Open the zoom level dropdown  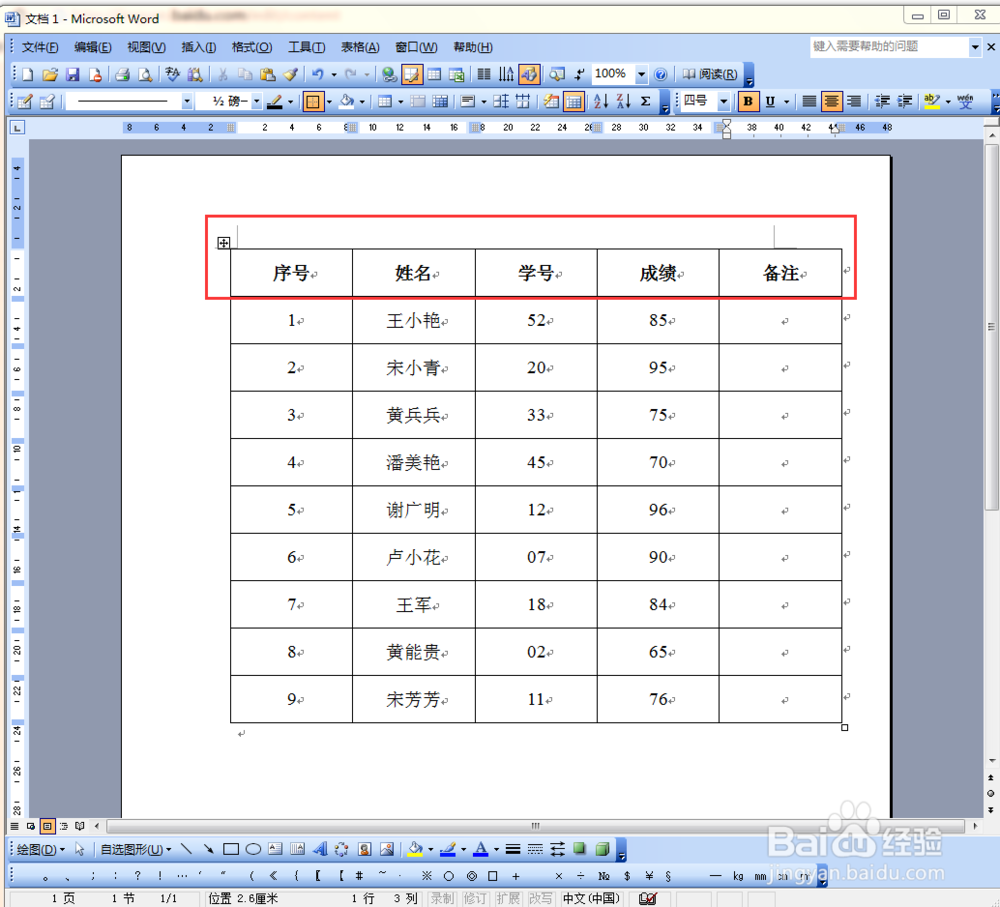pos(642,74)
